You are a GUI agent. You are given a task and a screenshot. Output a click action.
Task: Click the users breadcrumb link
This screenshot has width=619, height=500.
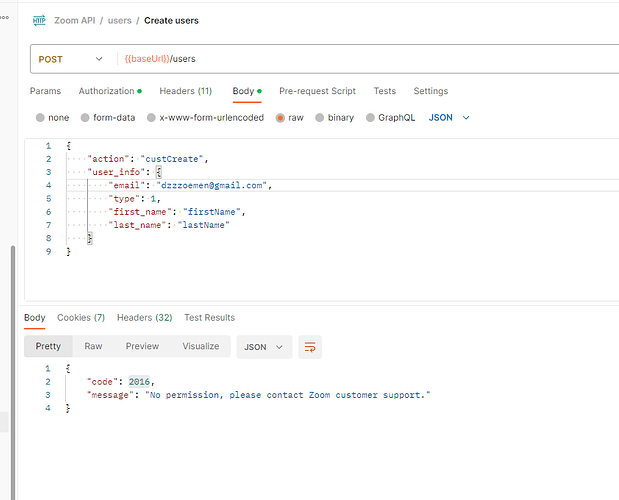point(119,20)
